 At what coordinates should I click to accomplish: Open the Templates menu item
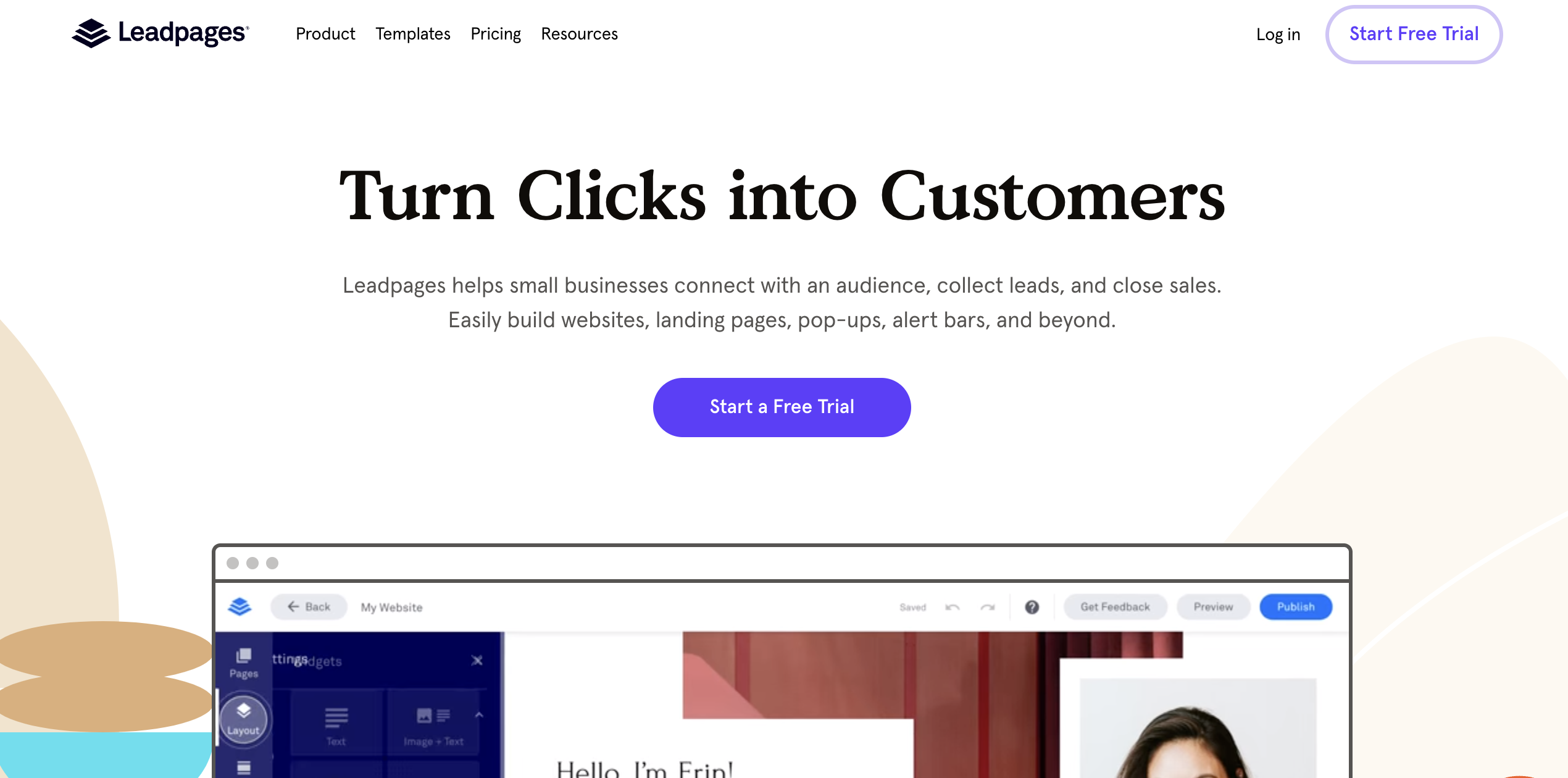pos(412,33)
